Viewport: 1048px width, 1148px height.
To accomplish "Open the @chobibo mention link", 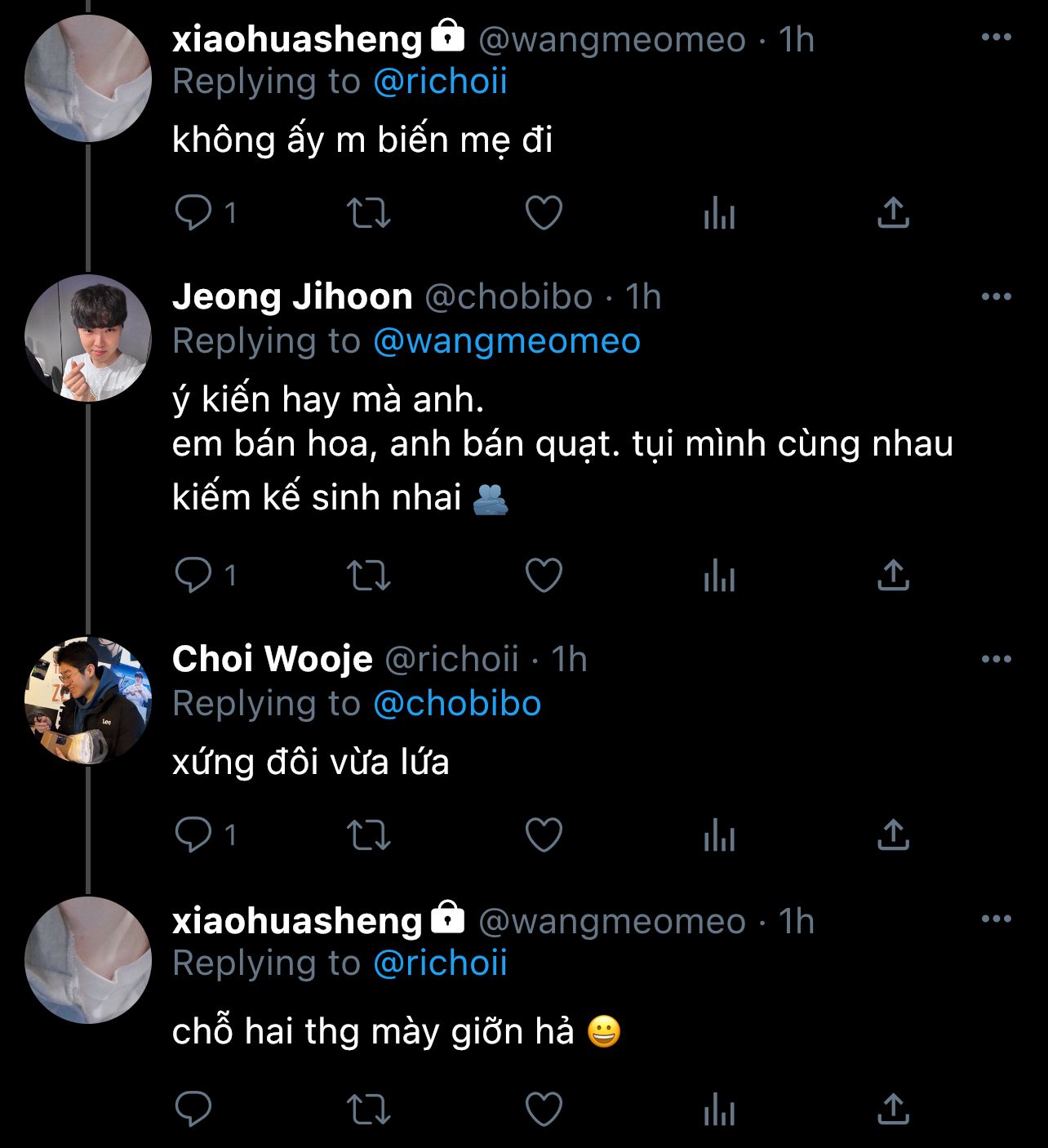I will click(457, 703).
